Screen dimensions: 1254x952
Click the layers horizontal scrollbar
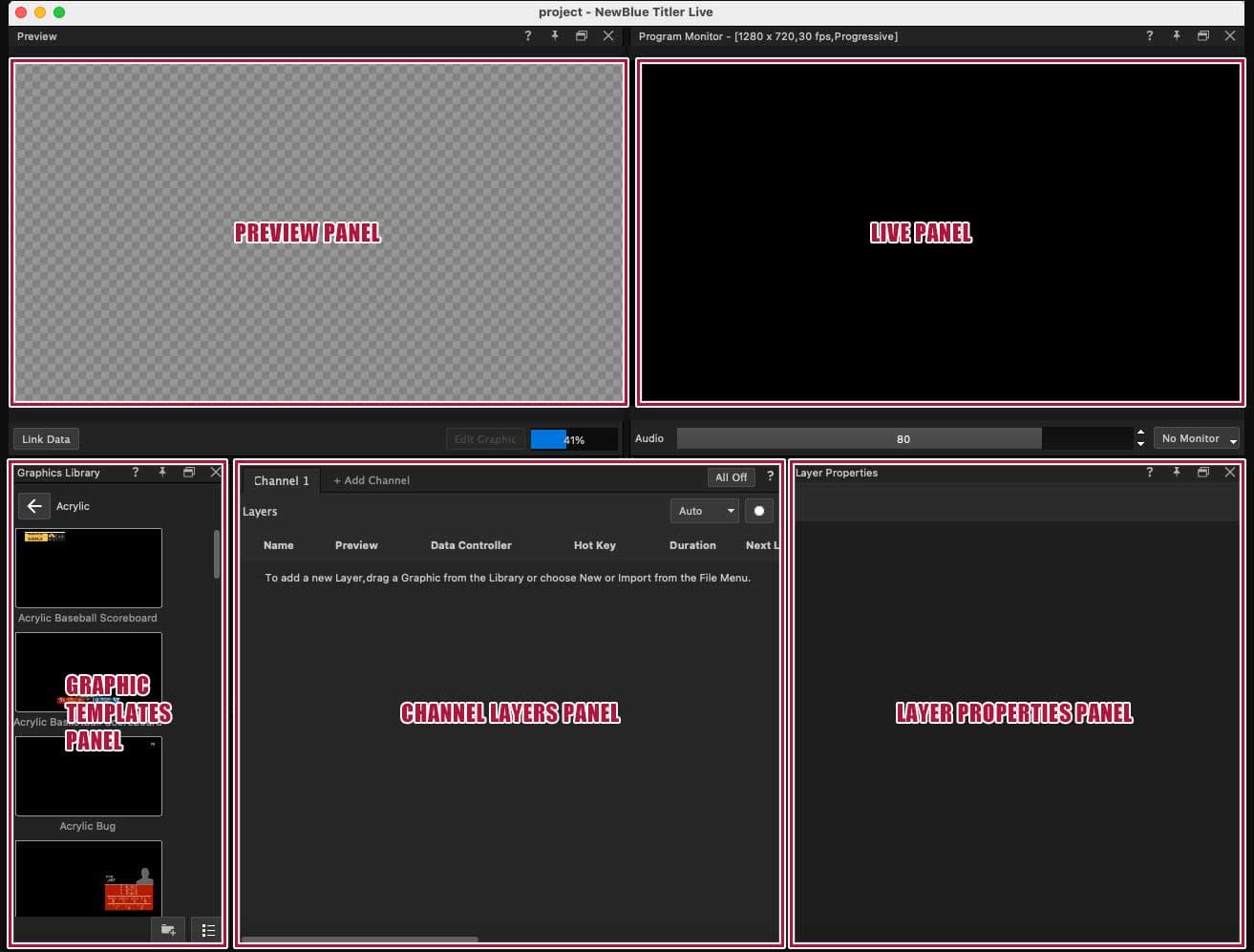tap(359, 940)
